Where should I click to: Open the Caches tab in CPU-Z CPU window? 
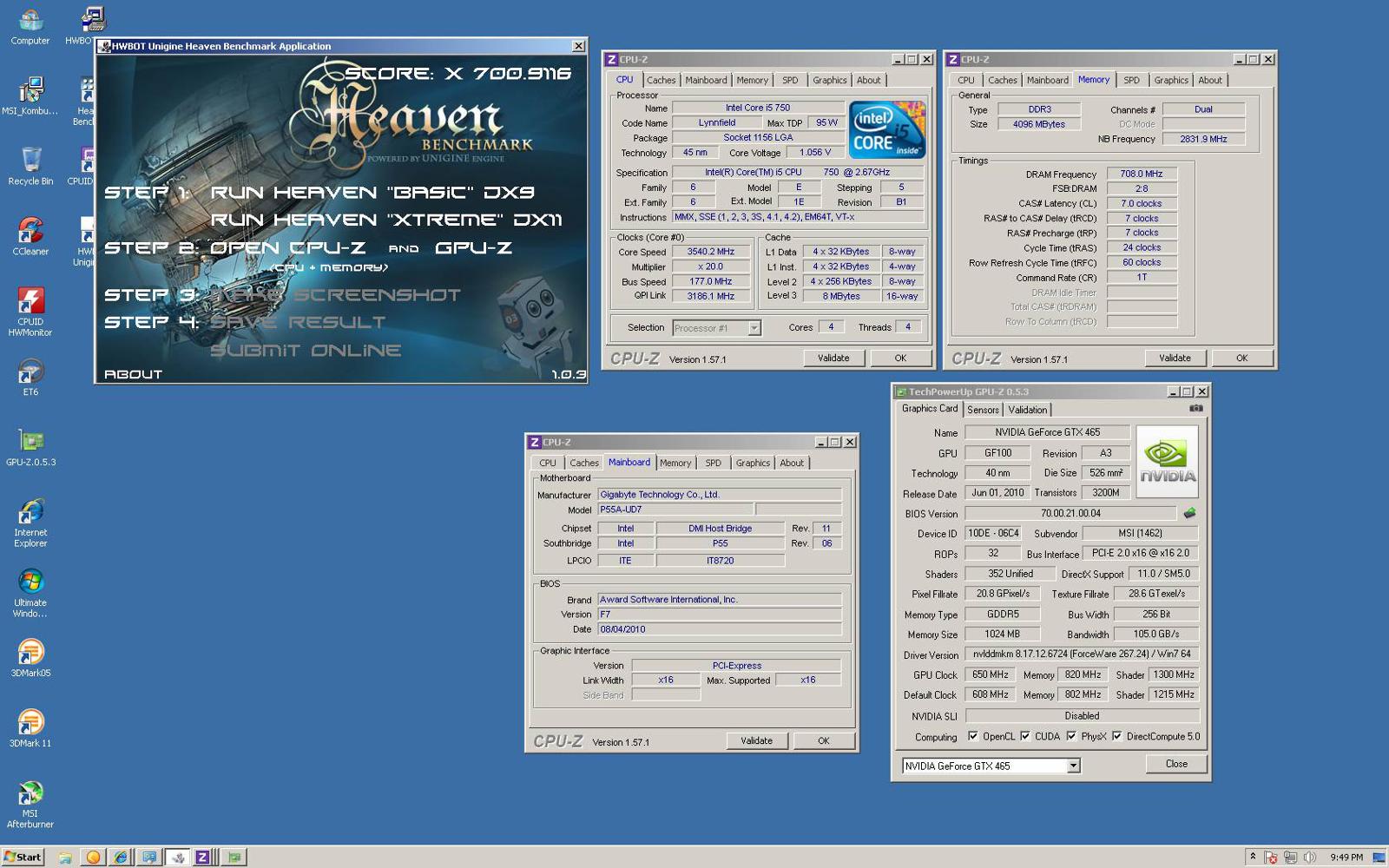tap(661, 80)
